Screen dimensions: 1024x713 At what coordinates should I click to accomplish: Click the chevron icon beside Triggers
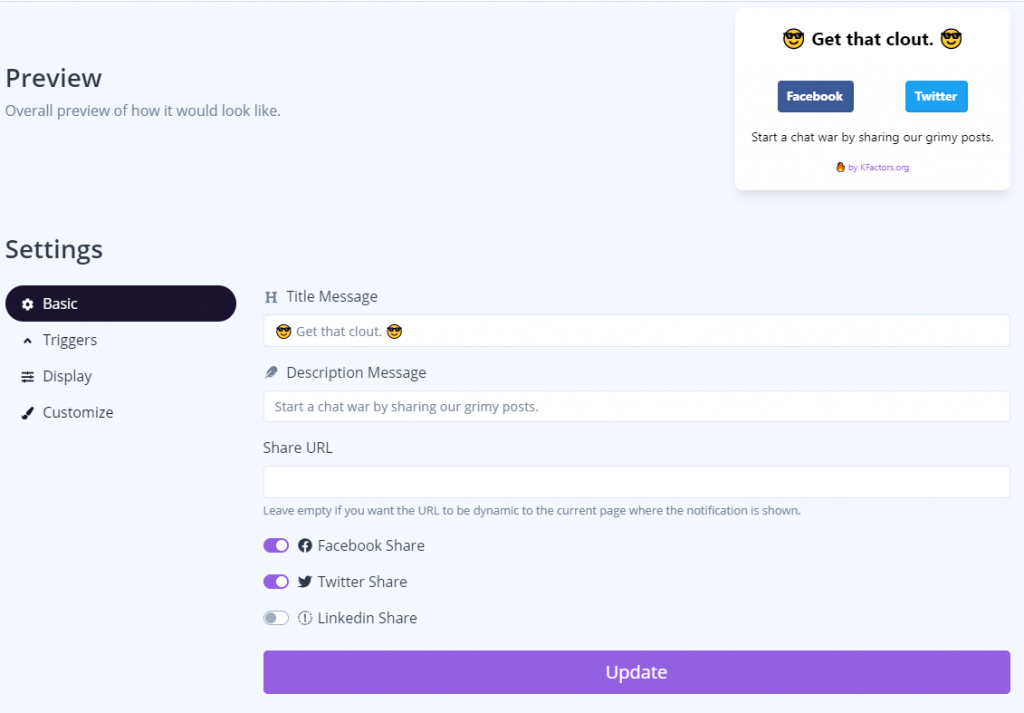click(27, 341)
